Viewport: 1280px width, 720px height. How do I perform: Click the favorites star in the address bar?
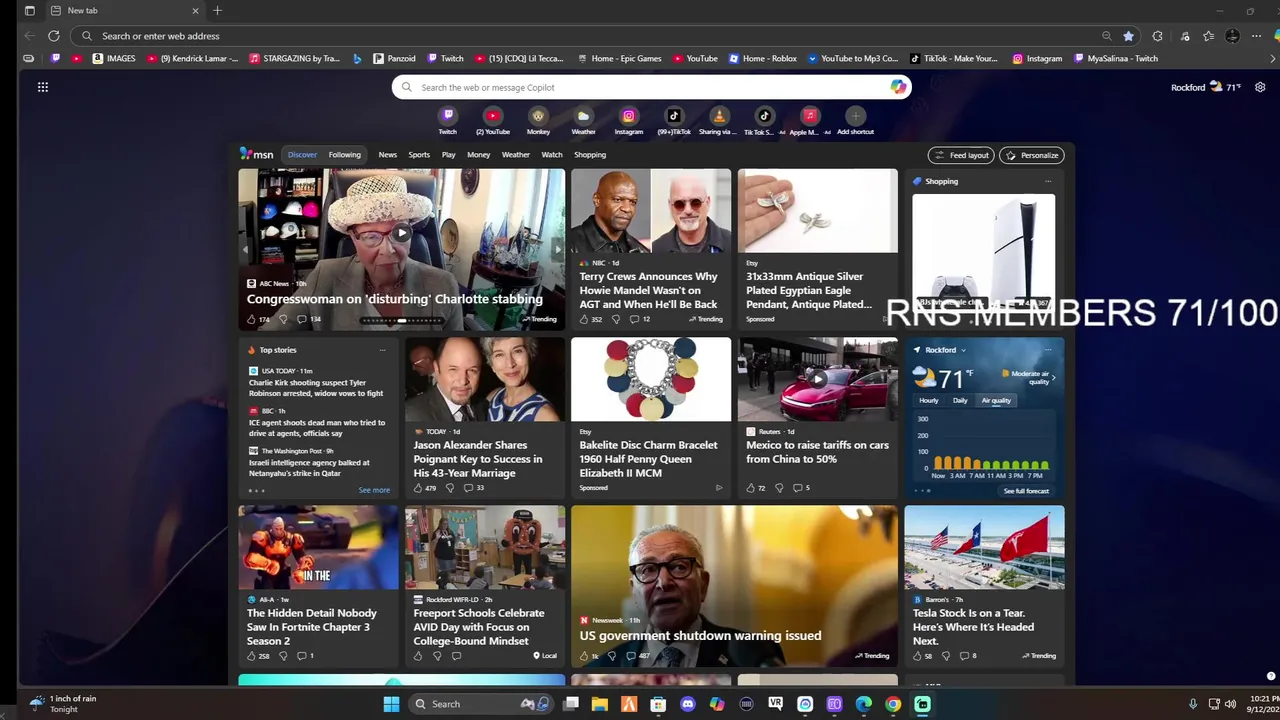(1129, 36)
